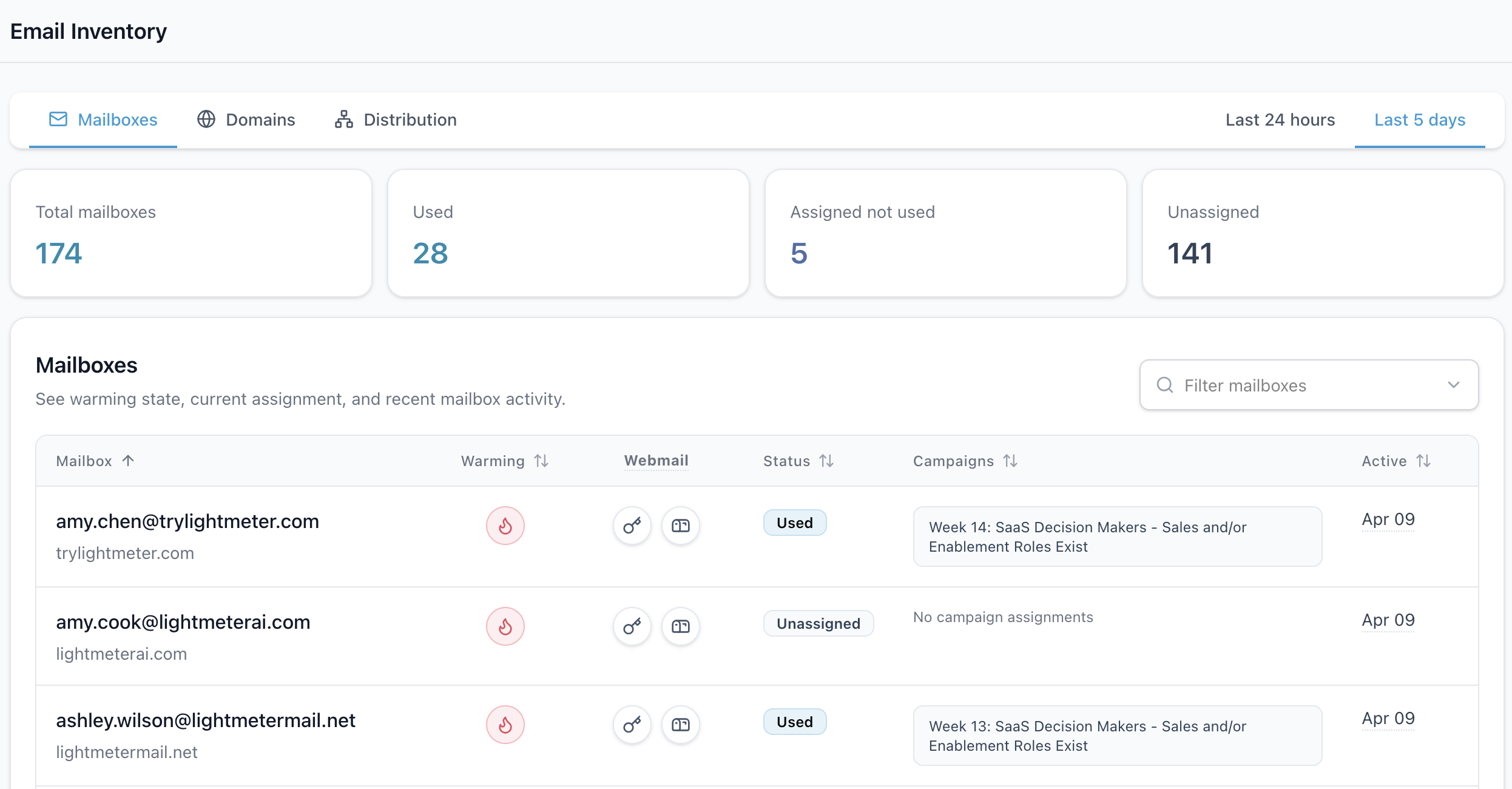Open webmail inbox icon for amy.chen@trylightmeter.com

[681, 526]
